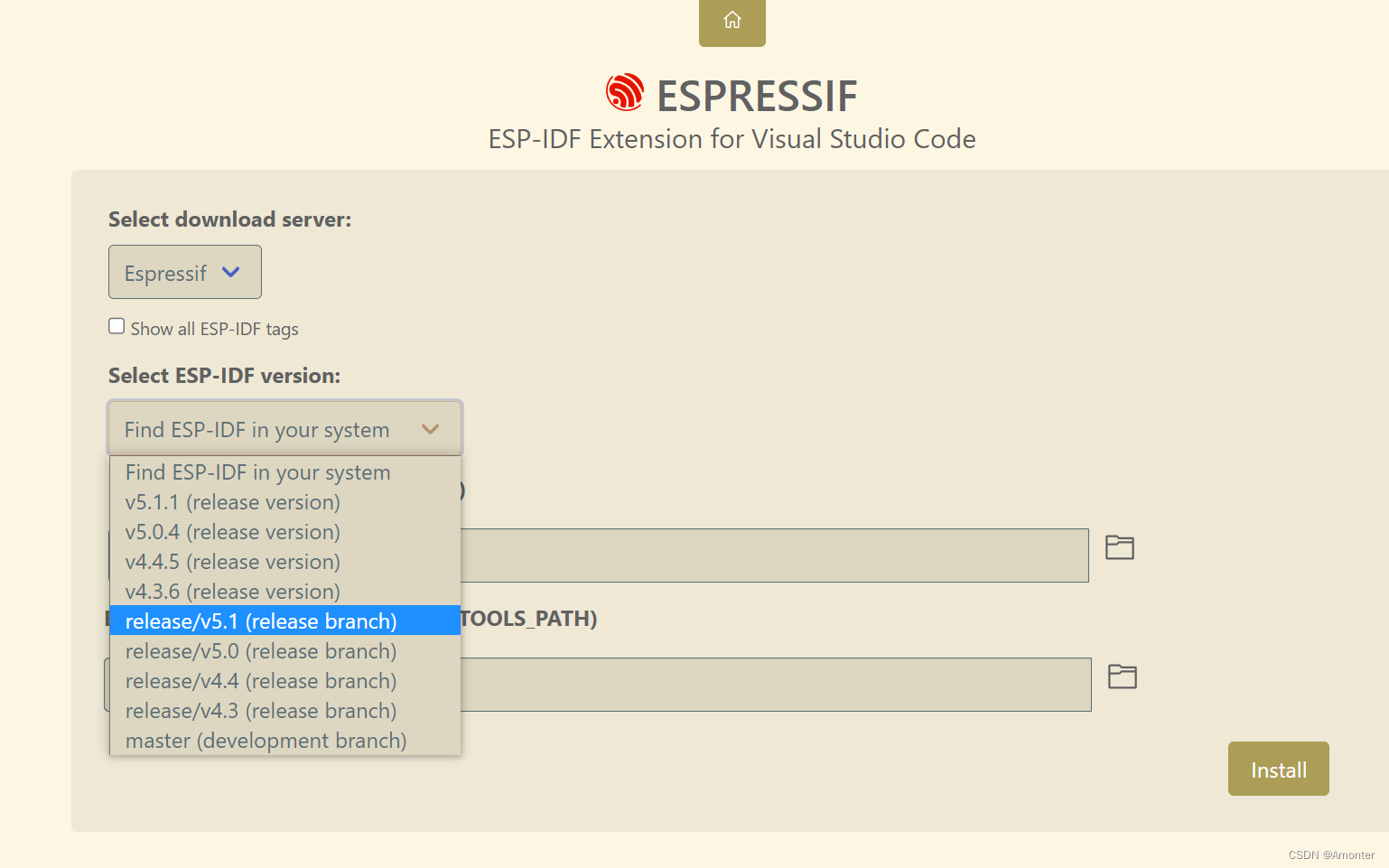Image resolution: width=1389 pixels, height=868 pixels.
Task: Enable Show all ESP-IDF tags checkbox
Action: (x=117, y=326)
